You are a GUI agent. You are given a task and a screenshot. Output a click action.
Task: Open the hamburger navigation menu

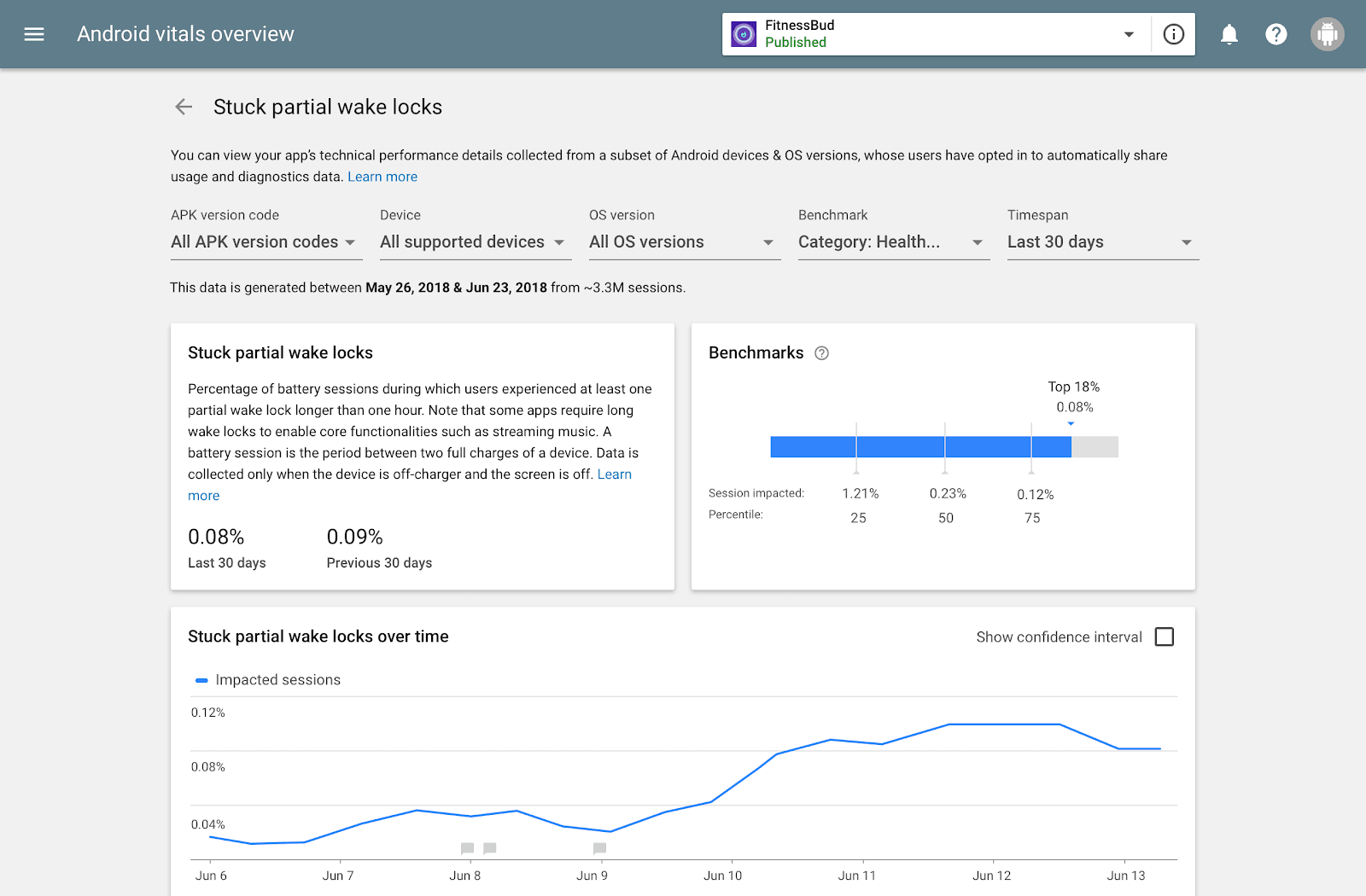34,34
